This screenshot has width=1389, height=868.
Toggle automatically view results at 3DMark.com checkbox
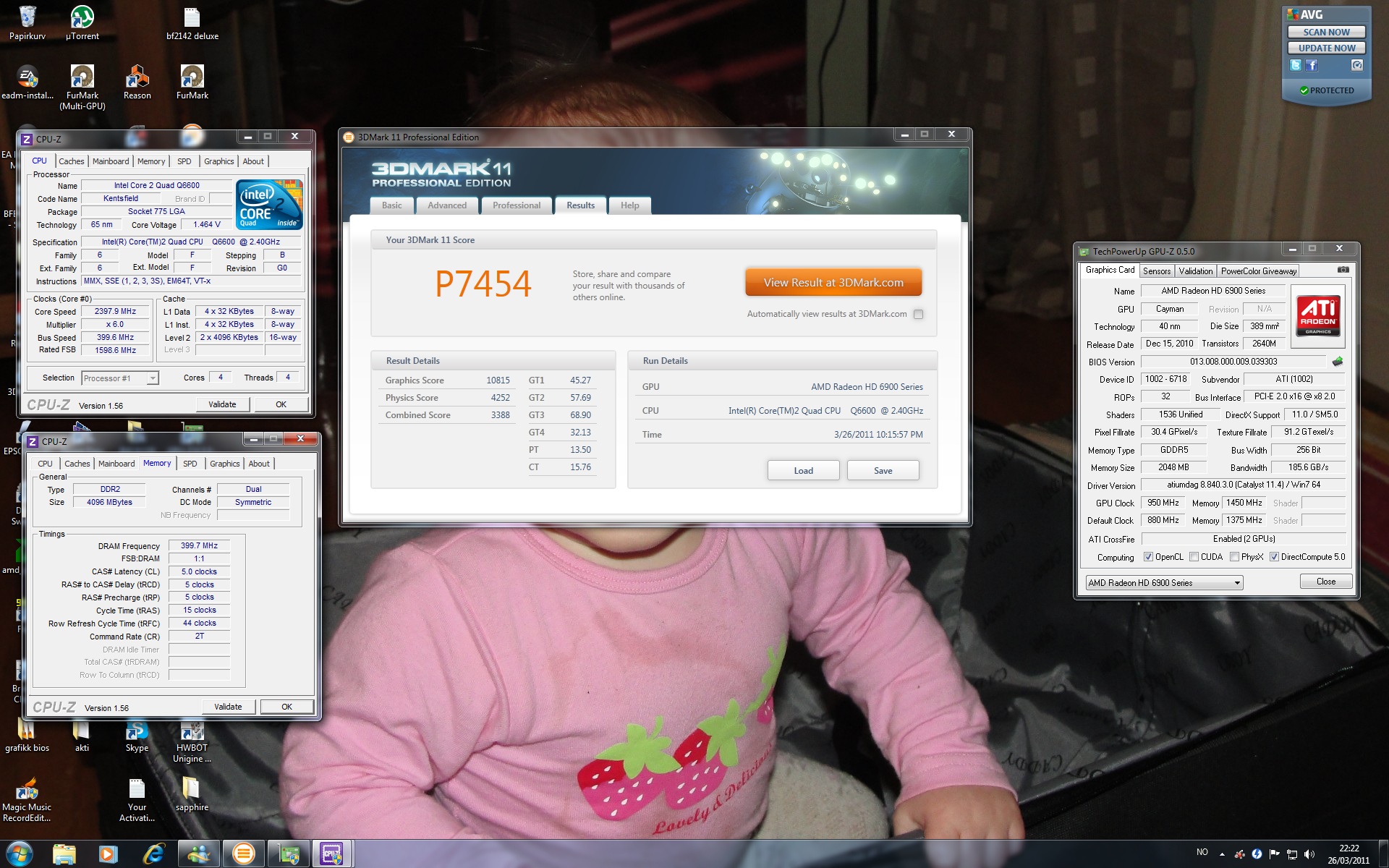click(918, 314)
